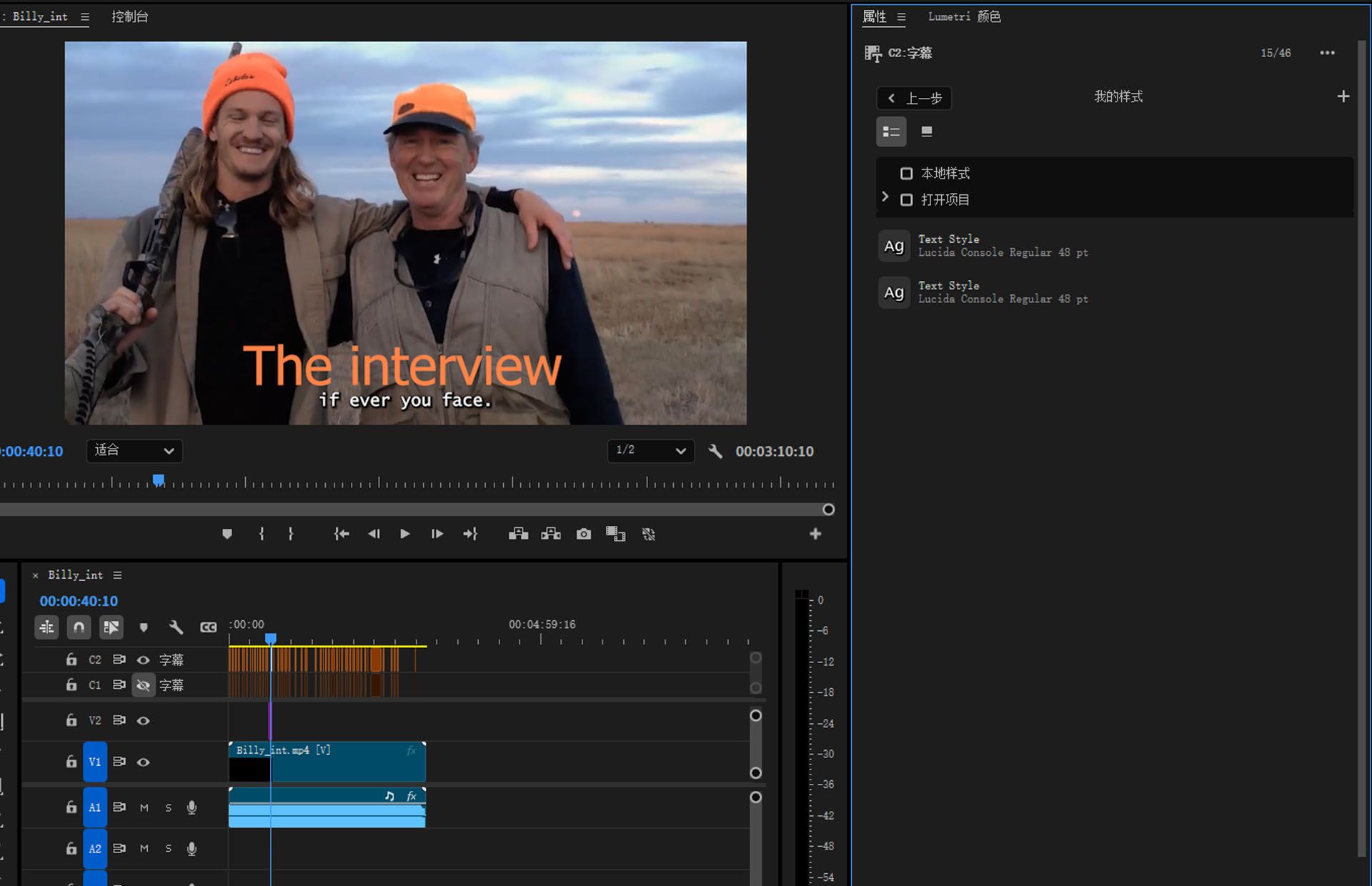Screen dimensions: 1372x886
Task: Toggle timeline snapping magnet icon
Action: point(79,627)
